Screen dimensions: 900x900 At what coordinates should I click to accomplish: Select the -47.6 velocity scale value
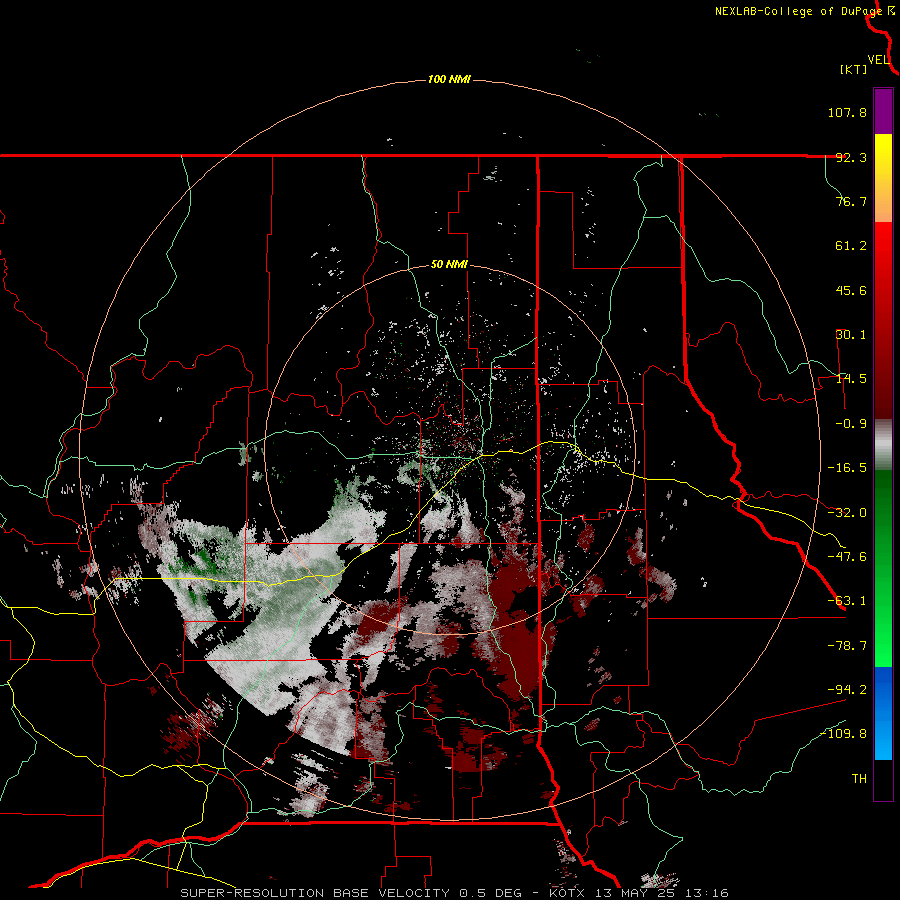pyautogui.click(x=847, y=557)
